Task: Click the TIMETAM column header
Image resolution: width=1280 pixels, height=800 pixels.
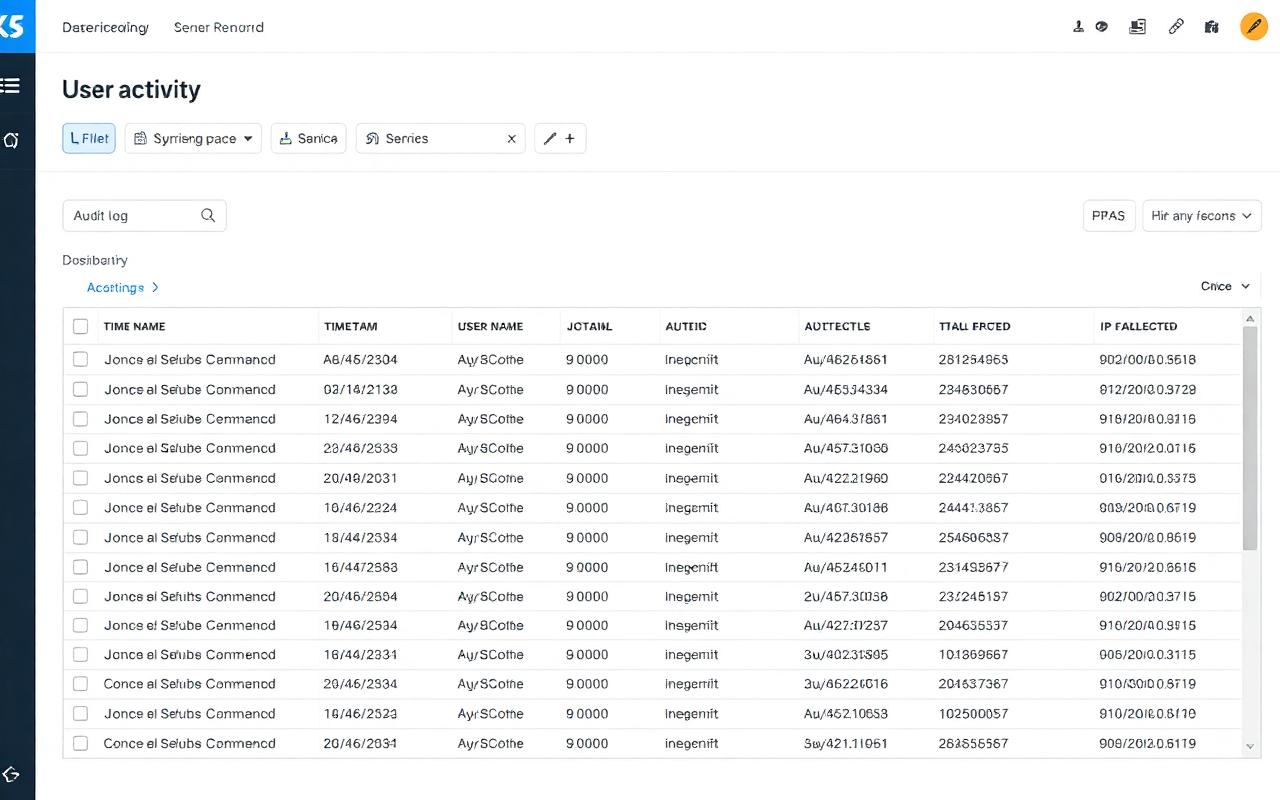Action: click(351, 326)
